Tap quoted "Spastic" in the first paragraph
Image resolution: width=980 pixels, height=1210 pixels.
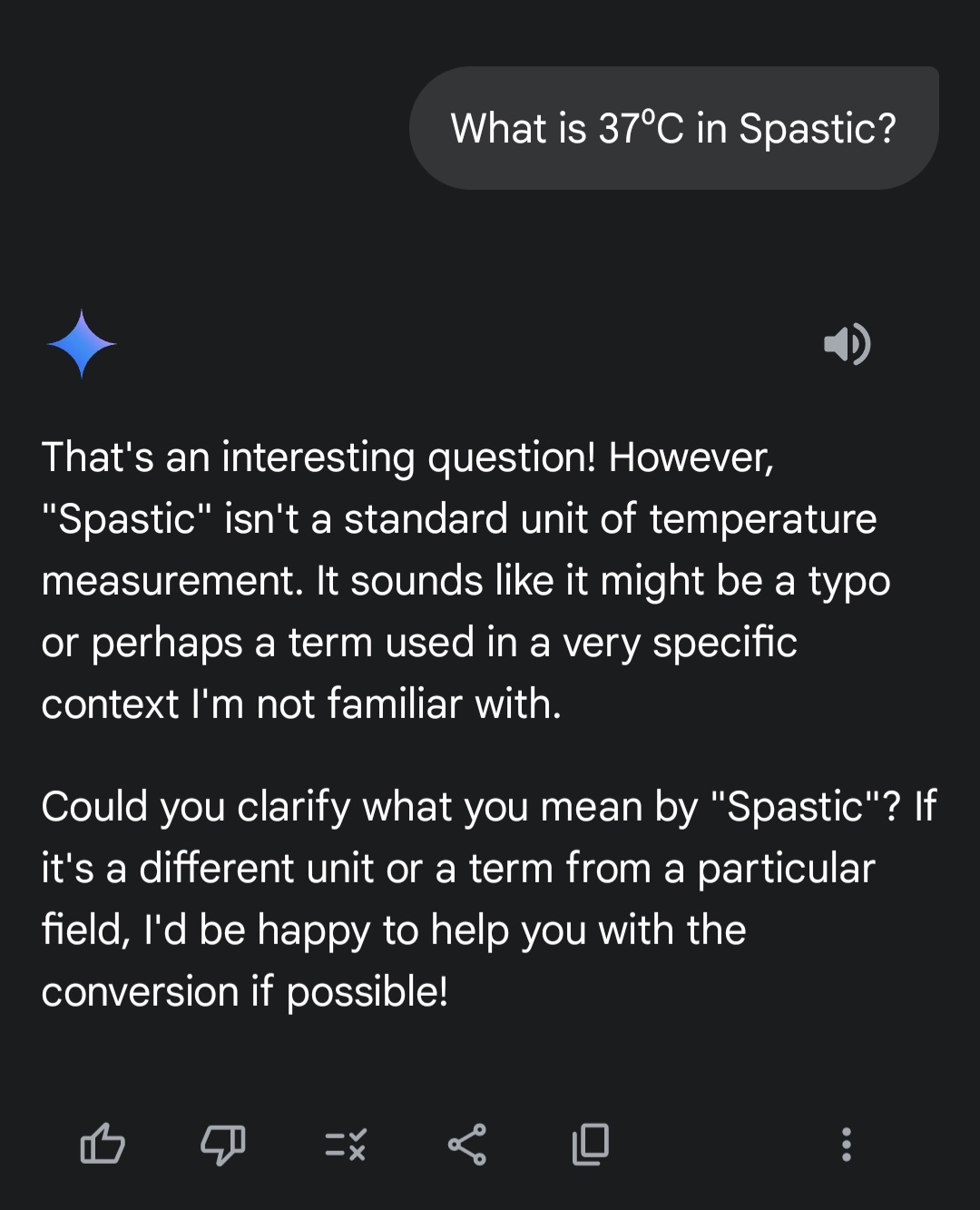pos(126,519)
